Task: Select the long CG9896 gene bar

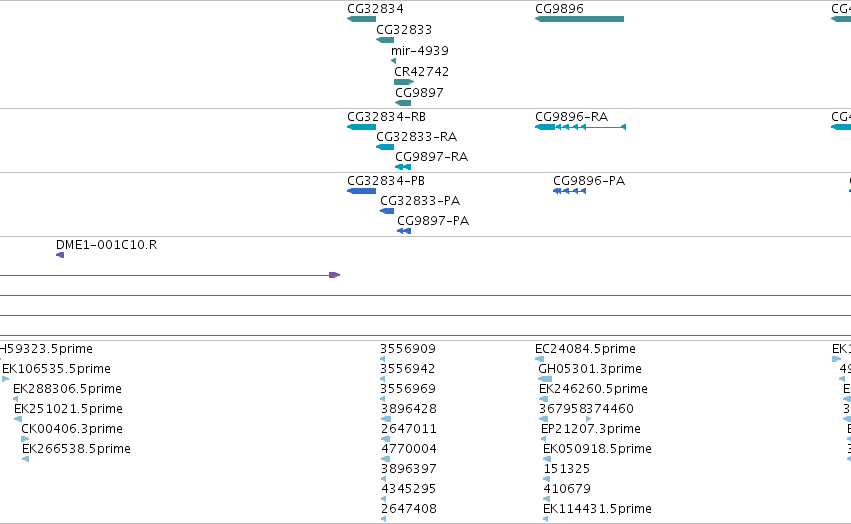Action: tap(580, 19)
